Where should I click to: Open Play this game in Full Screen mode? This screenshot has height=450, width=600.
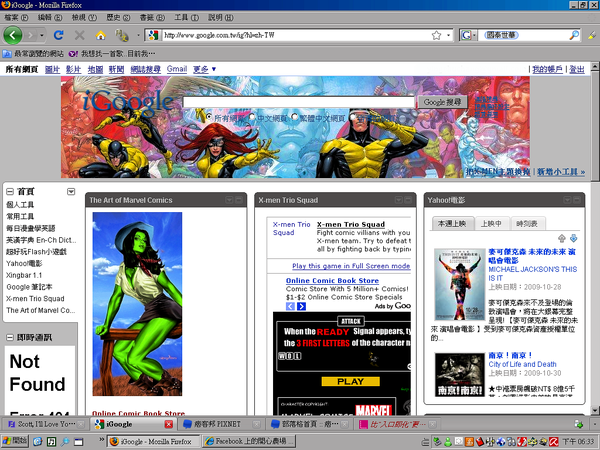pyautogui.click(x=351, y=266)
